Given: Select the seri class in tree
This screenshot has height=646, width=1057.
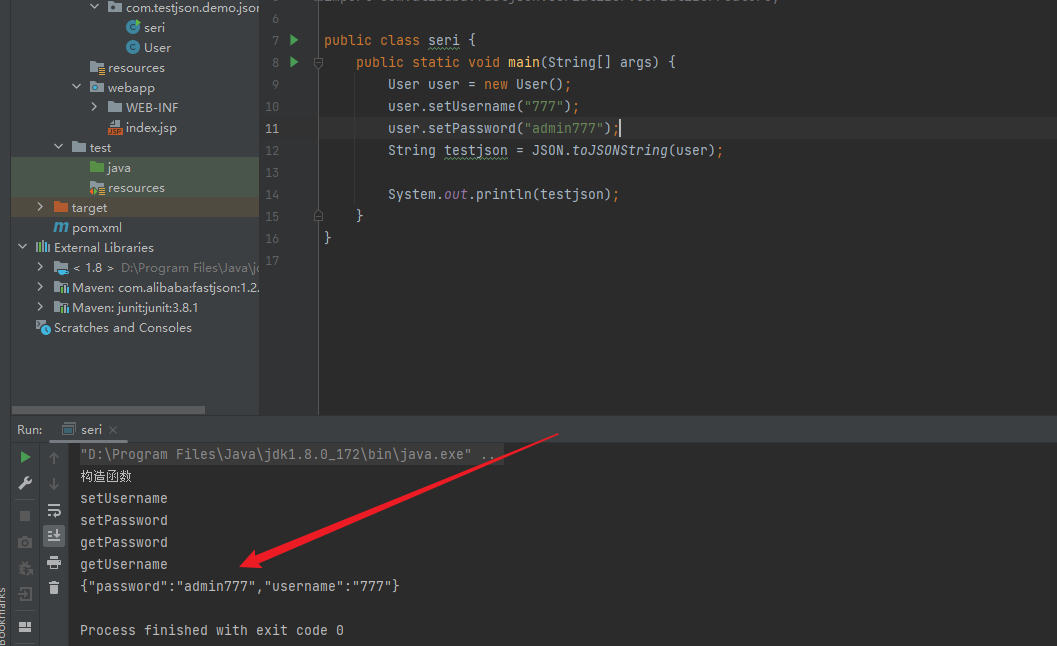Looking at the screenshot, I should click(154, 28).
